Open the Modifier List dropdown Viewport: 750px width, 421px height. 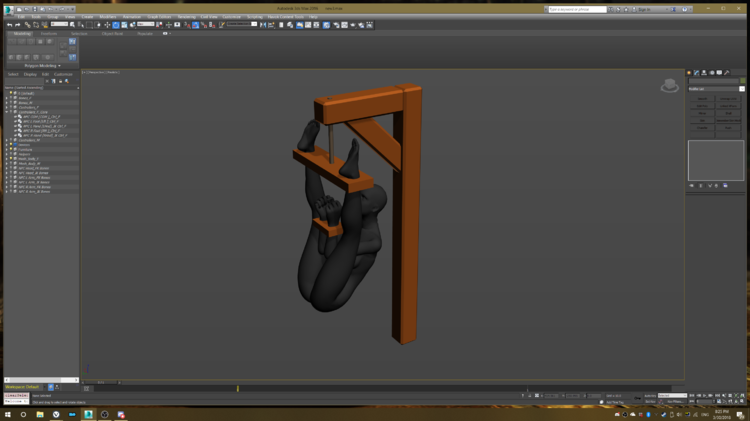716,89
